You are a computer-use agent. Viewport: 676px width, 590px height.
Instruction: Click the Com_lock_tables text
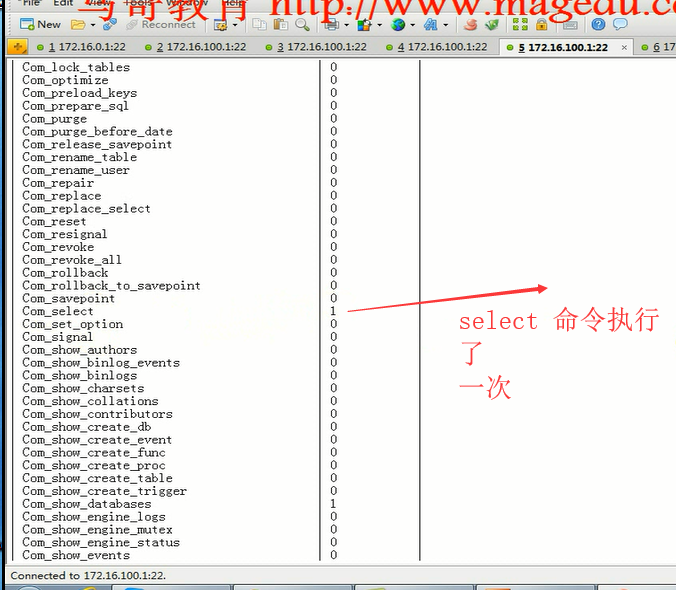(76, 67)
